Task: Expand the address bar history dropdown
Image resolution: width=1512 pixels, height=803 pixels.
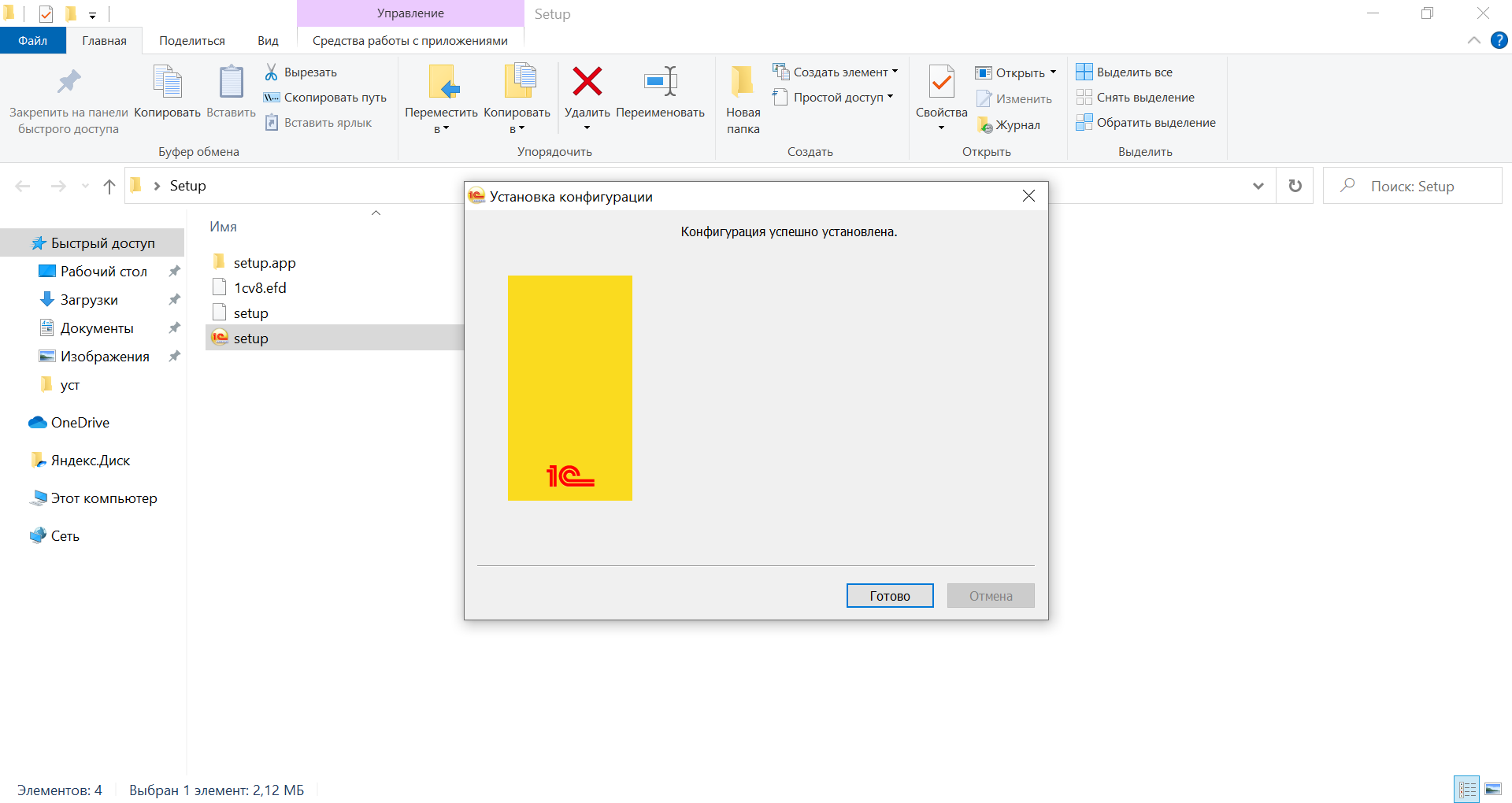Action: (1258, 186)
